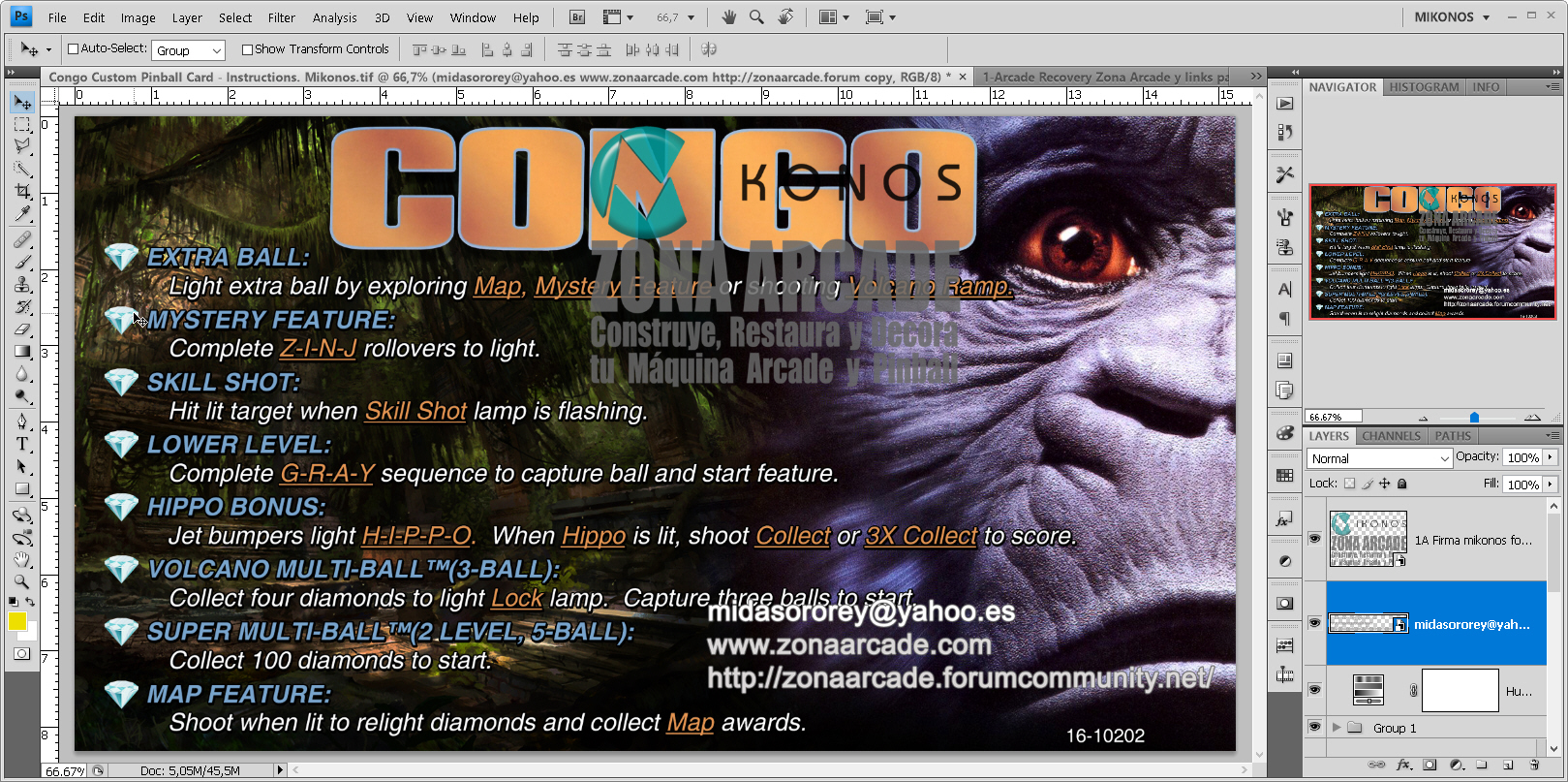Click the delete layer trash icon
Image resolution: width=1568 pixels, height=782 pixels.
1534,766
